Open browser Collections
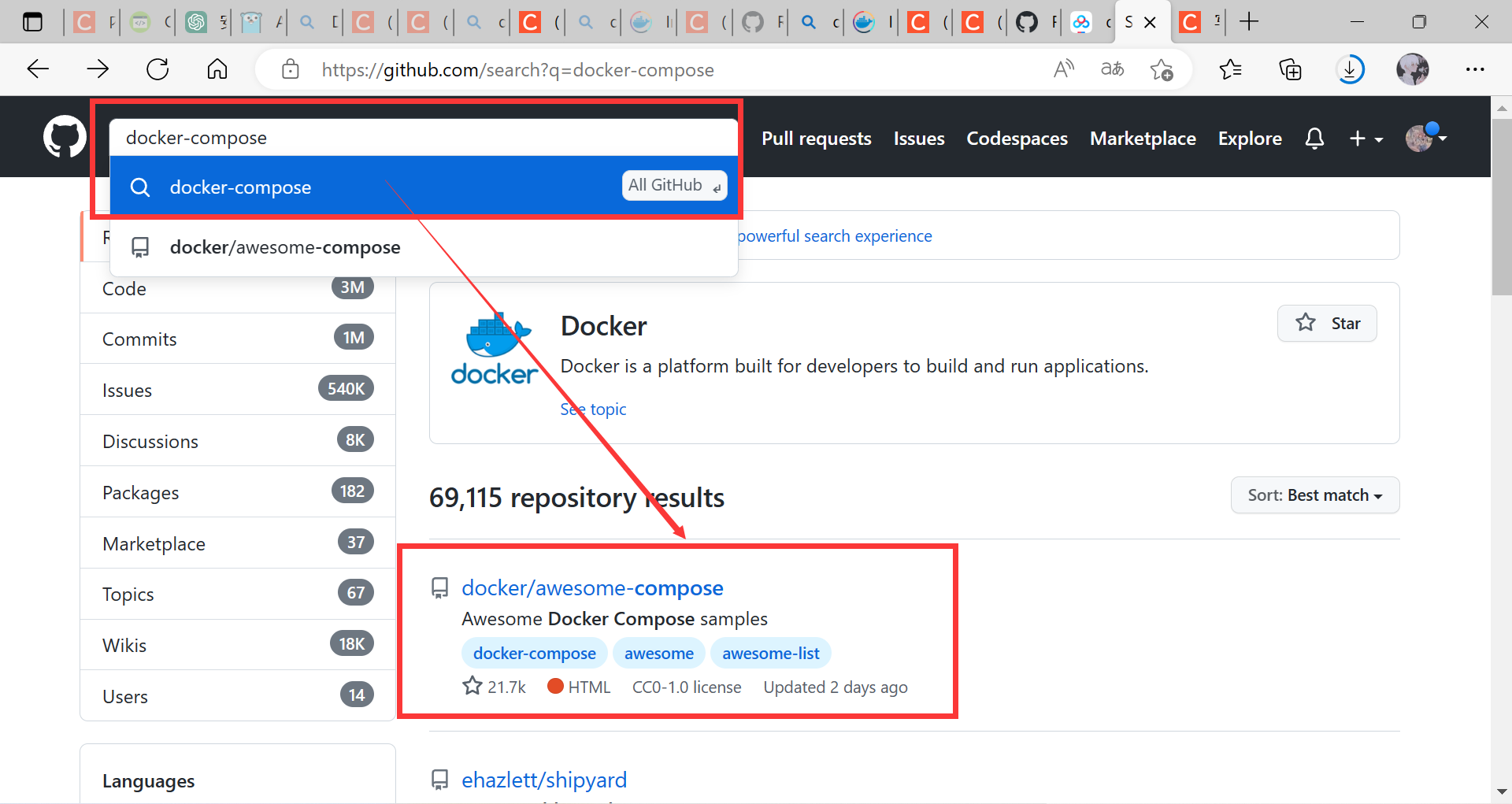This screenshot has height=804, width=1512. (1290, 69)
